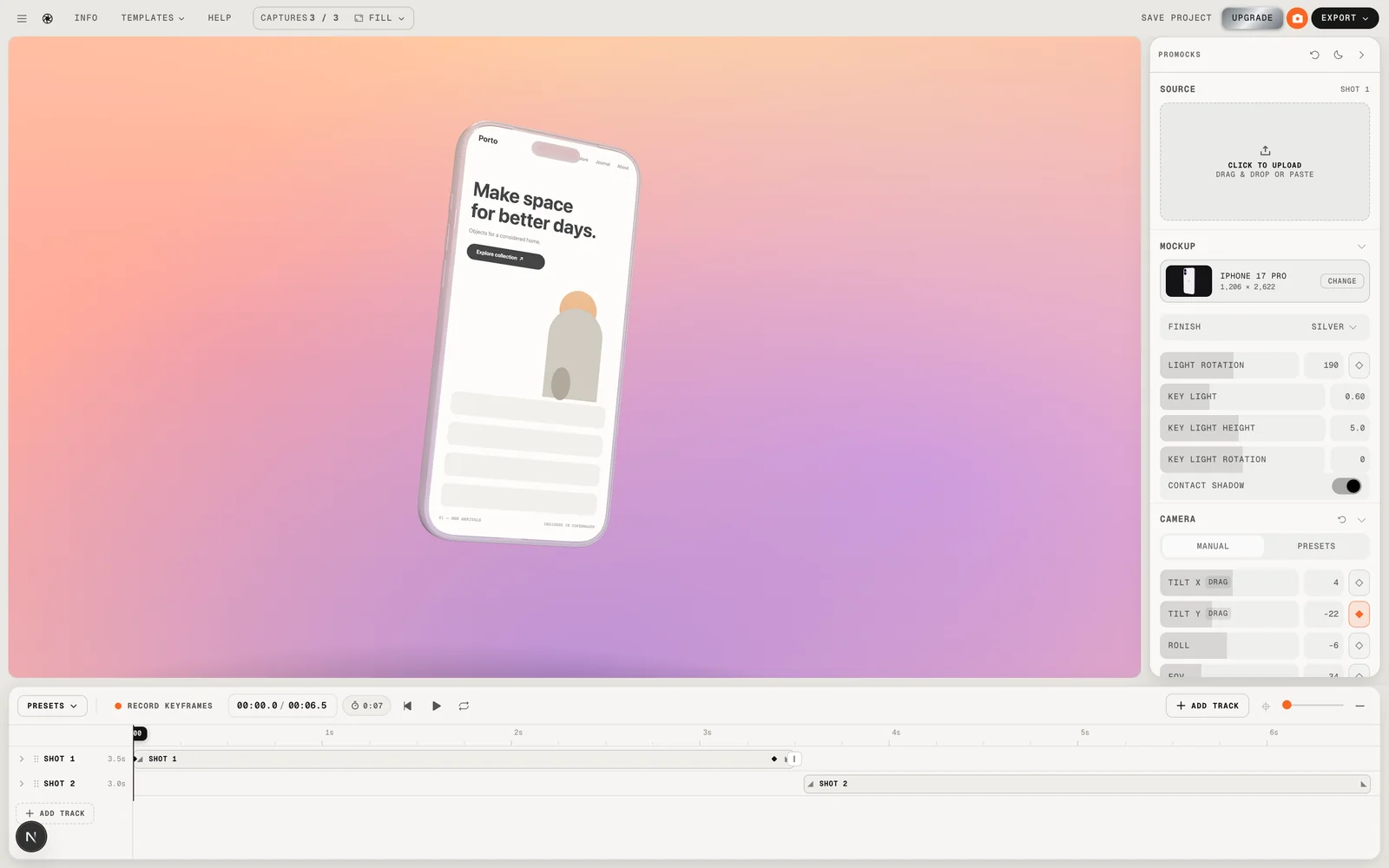This screenshot has height=868, width=1389.
Task: Click the drag handle of Shot 2 track
Action: pyautogui.click(x=36, y=784)
